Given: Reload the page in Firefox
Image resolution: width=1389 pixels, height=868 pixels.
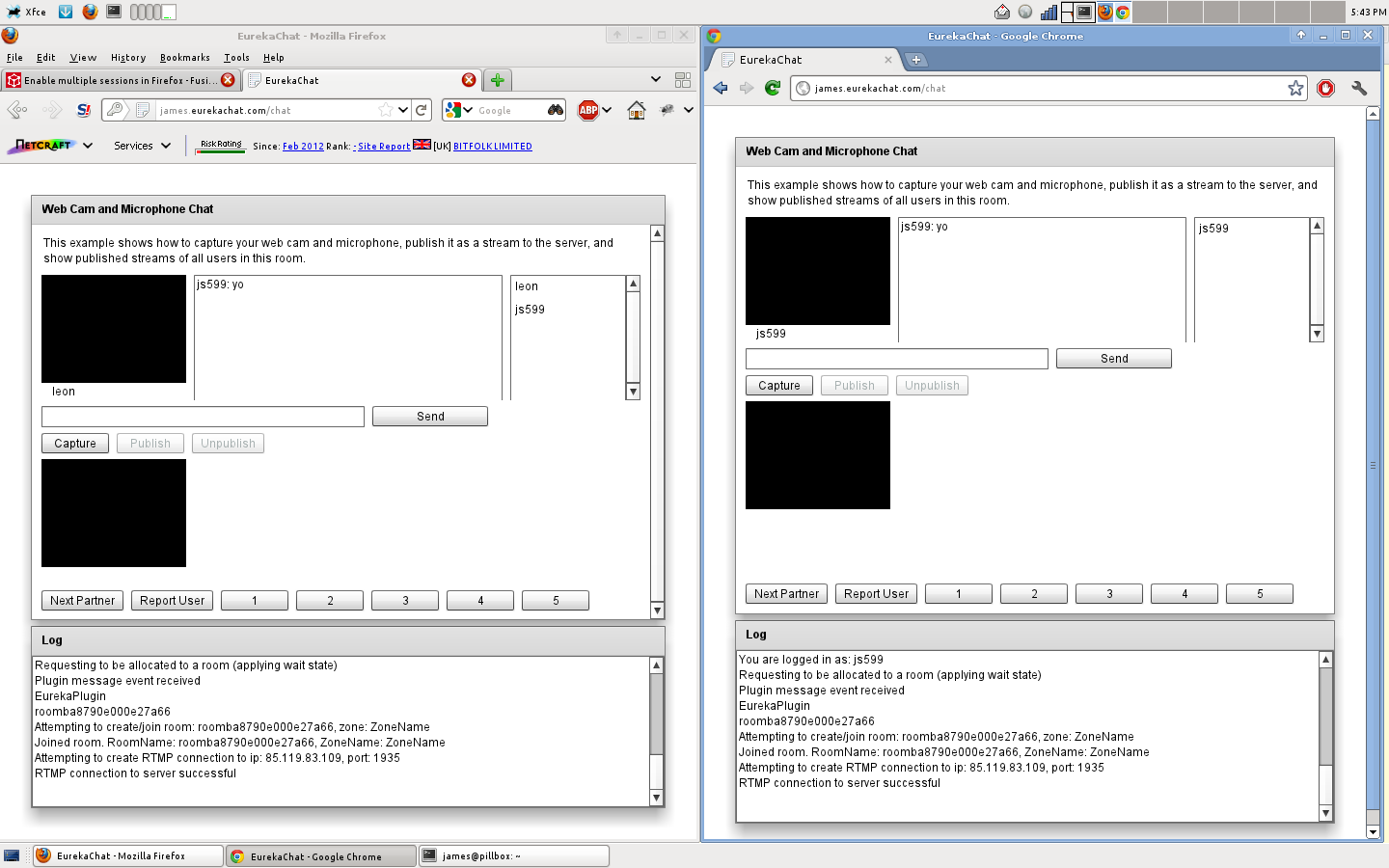Looking at the screenshot, I should coord(422,110).
